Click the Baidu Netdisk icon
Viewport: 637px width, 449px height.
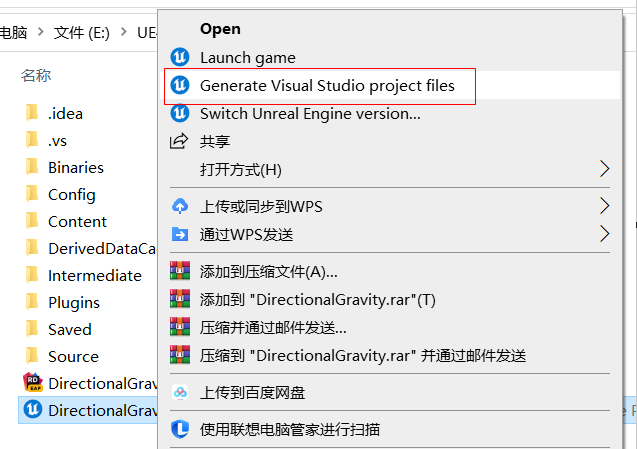(180, 392)
